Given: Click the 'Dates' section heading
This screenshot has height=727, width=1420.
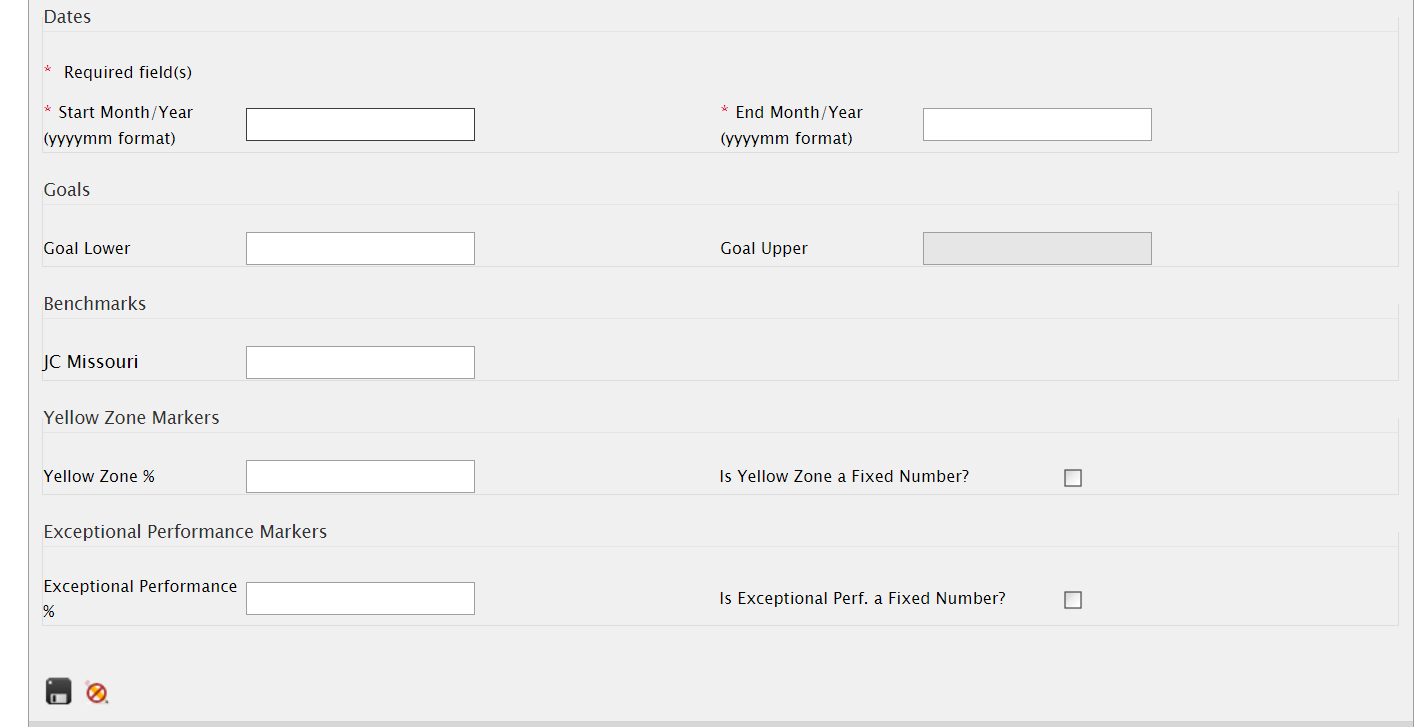Looking at the screenshot, I should tap(67, 17).
